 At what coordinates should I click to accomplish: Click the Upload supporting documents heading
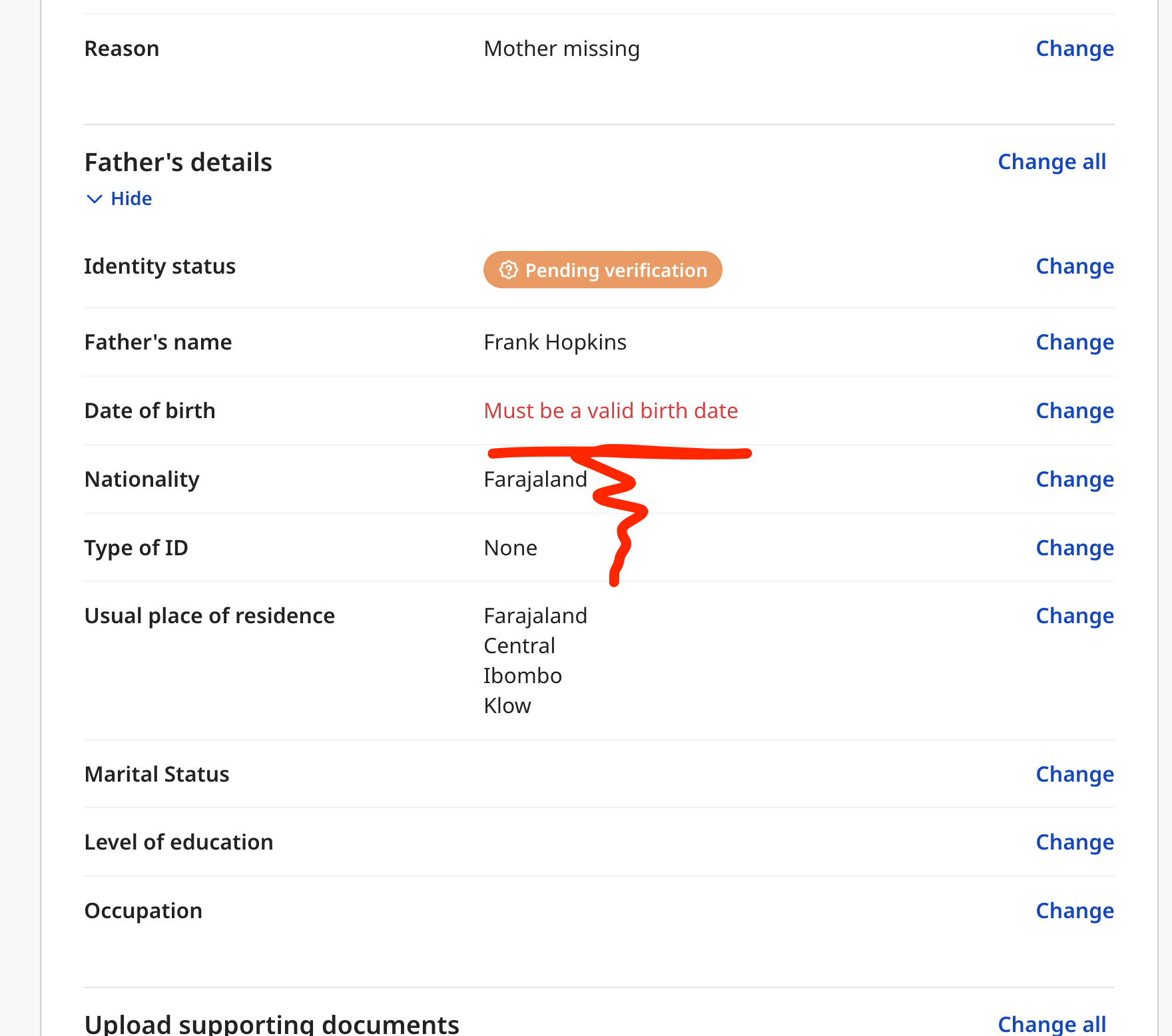[272, 1024]
